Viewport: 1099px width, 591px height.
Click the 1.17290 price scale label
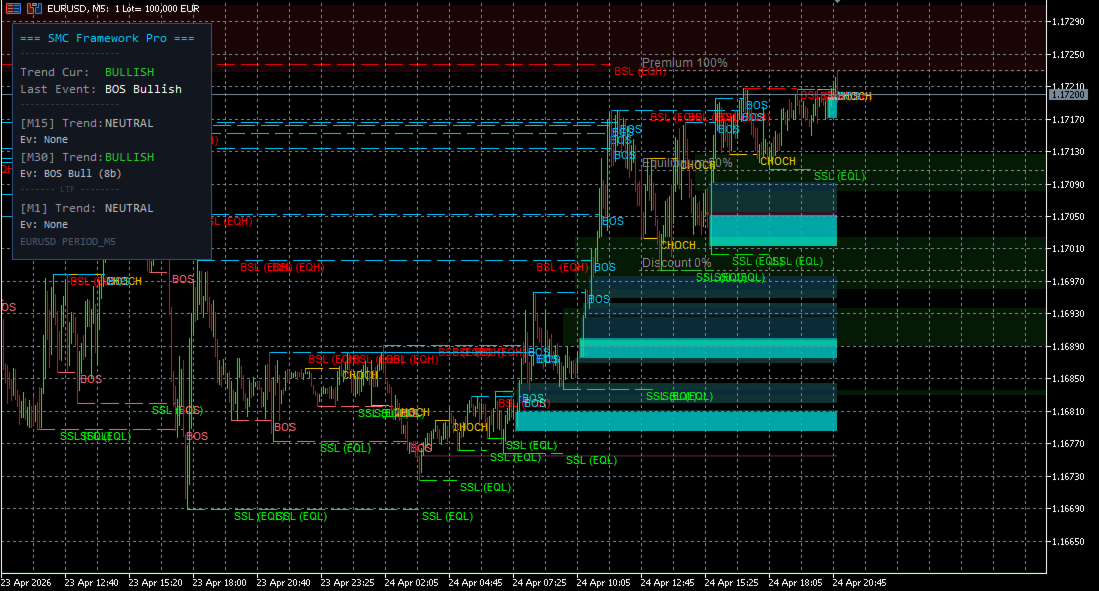click(x=1068, y=22)
